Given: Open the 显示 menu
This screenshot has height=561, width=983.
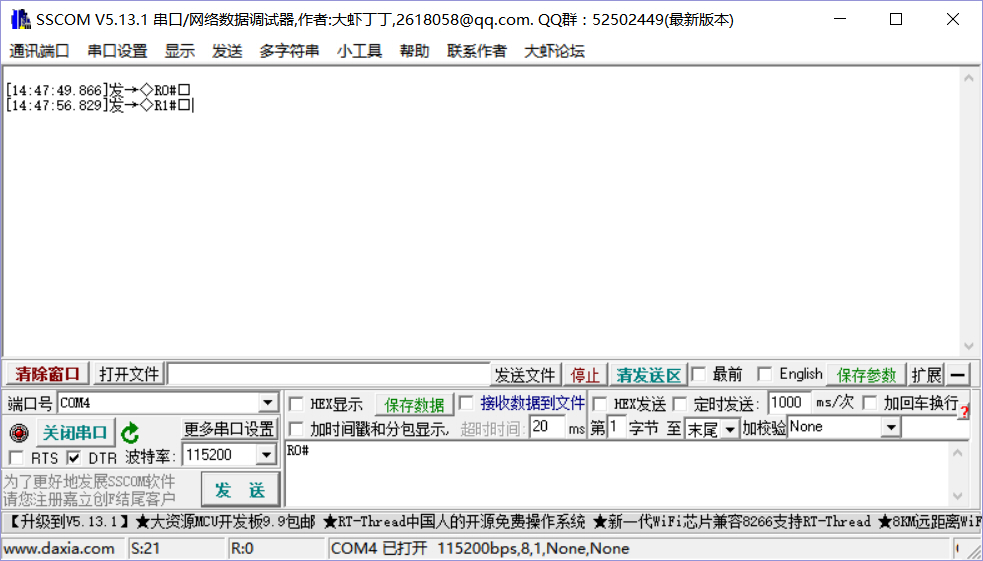Looking at the screenshot, I should (x=180, y=51).
